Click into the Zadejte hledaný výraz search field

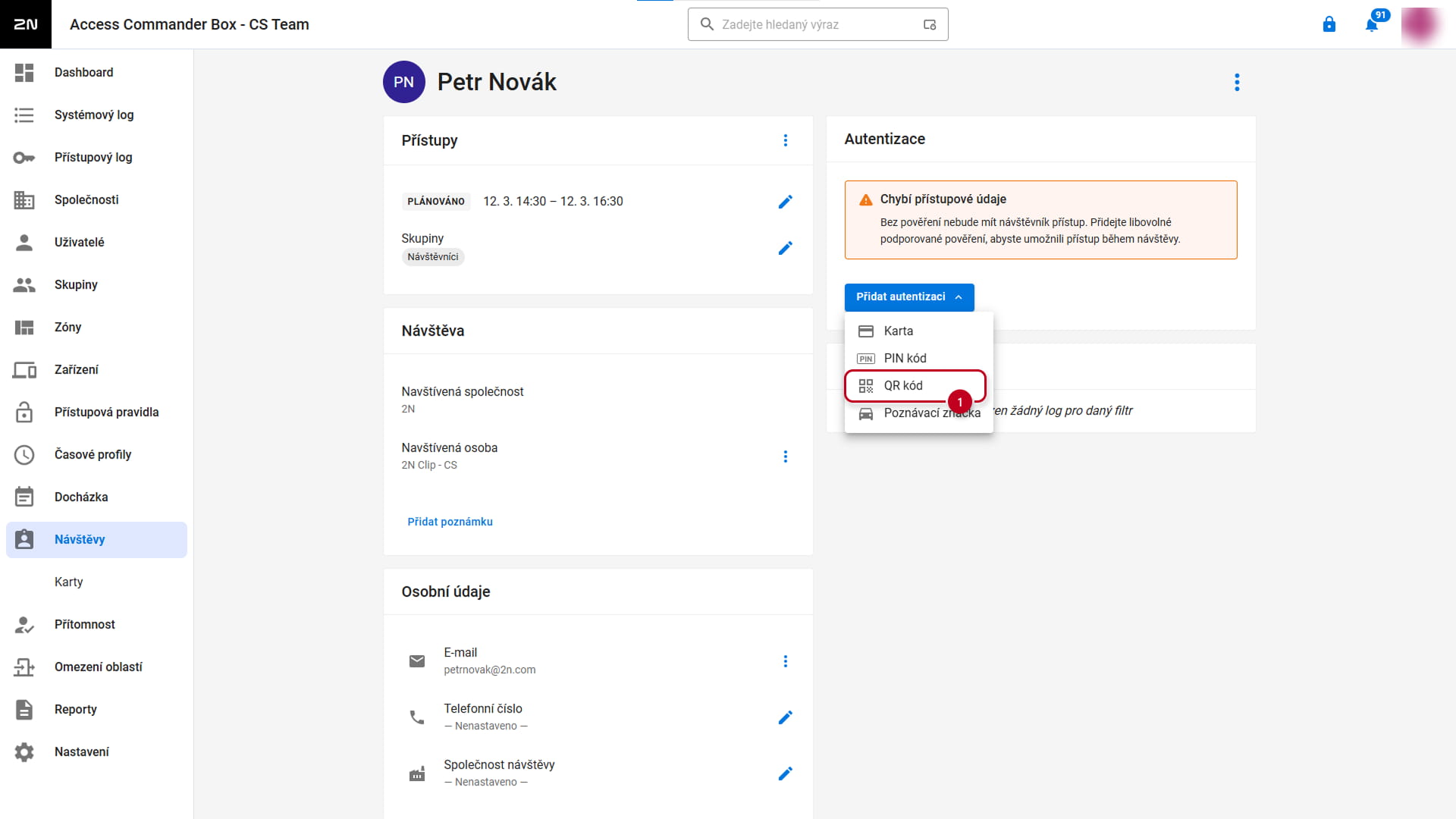(817, 24)
